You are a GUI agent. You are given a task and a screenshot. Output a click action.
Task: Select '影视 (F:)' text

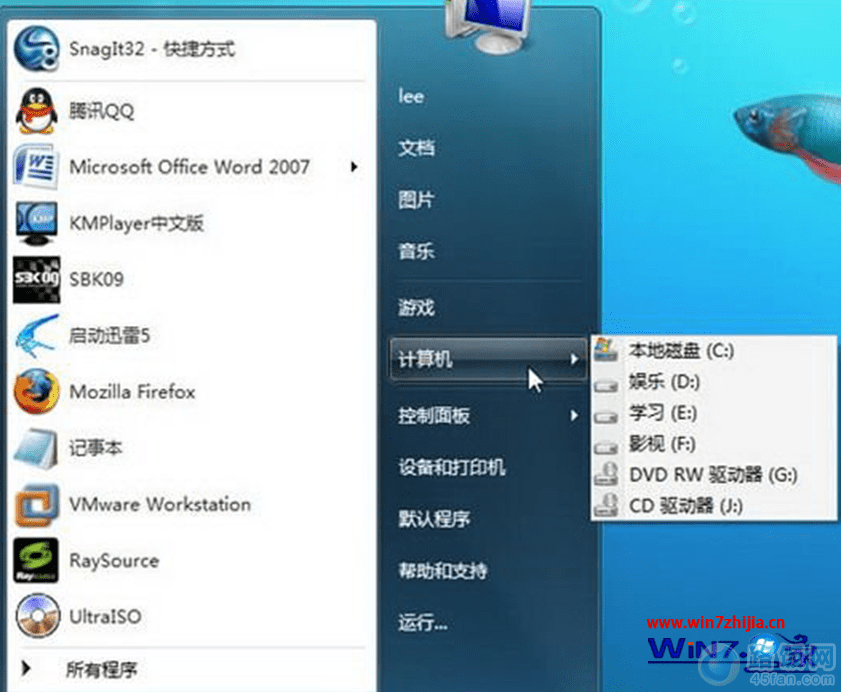pos(662,444)
